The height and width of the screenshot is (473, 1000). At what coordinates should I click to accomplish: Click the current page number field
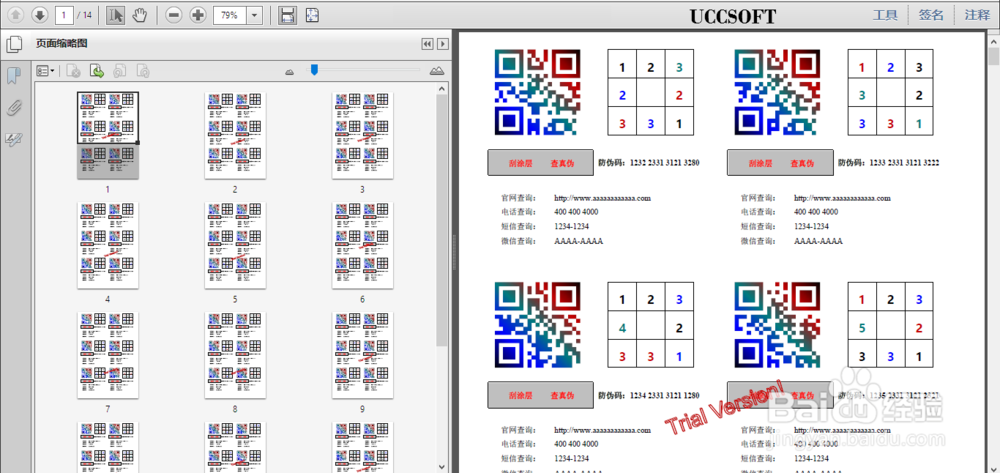(64, 15)
